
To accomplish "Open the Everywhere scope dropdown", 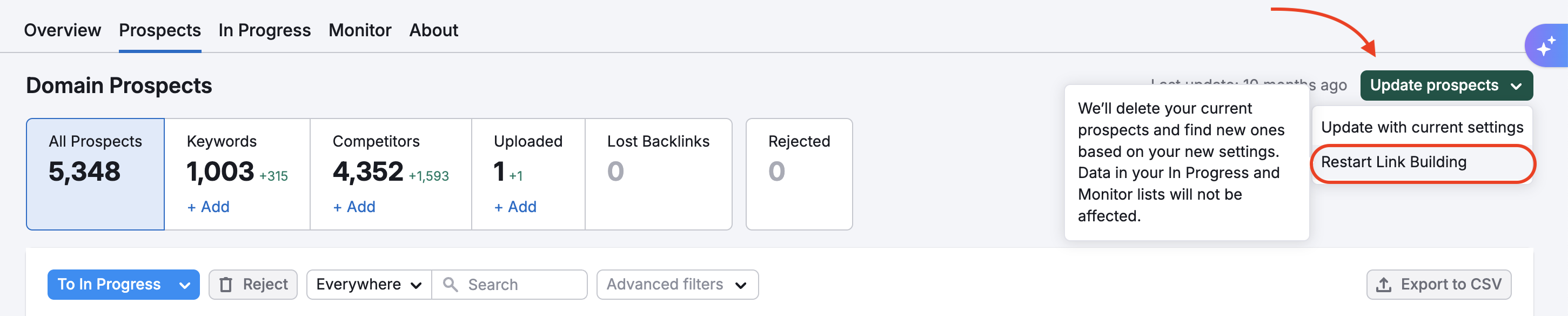I will click(x=369, y=285).
